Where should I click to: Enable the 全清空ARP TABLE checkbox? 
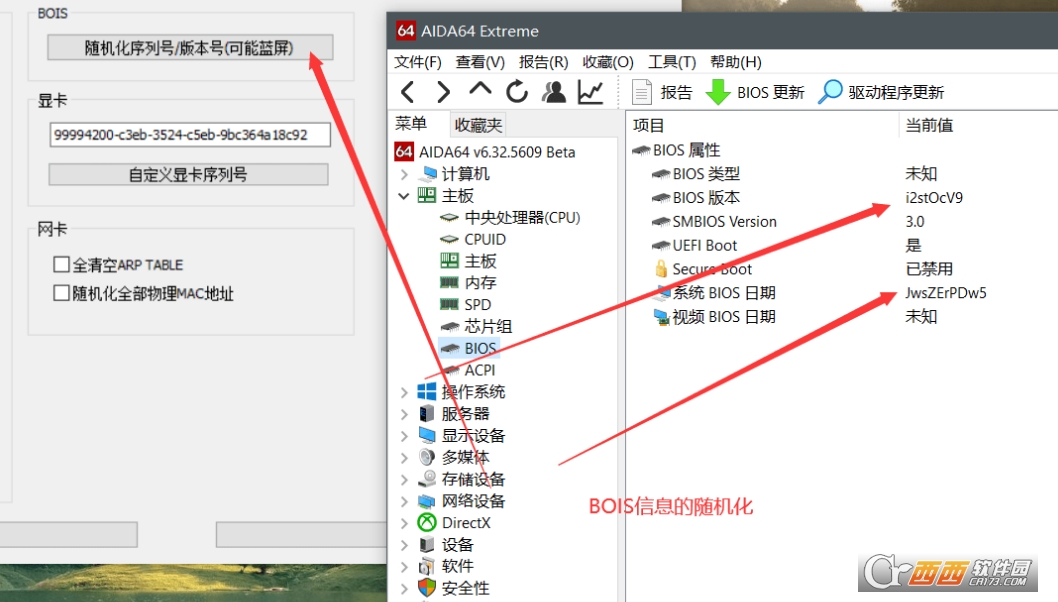point(62,265)
